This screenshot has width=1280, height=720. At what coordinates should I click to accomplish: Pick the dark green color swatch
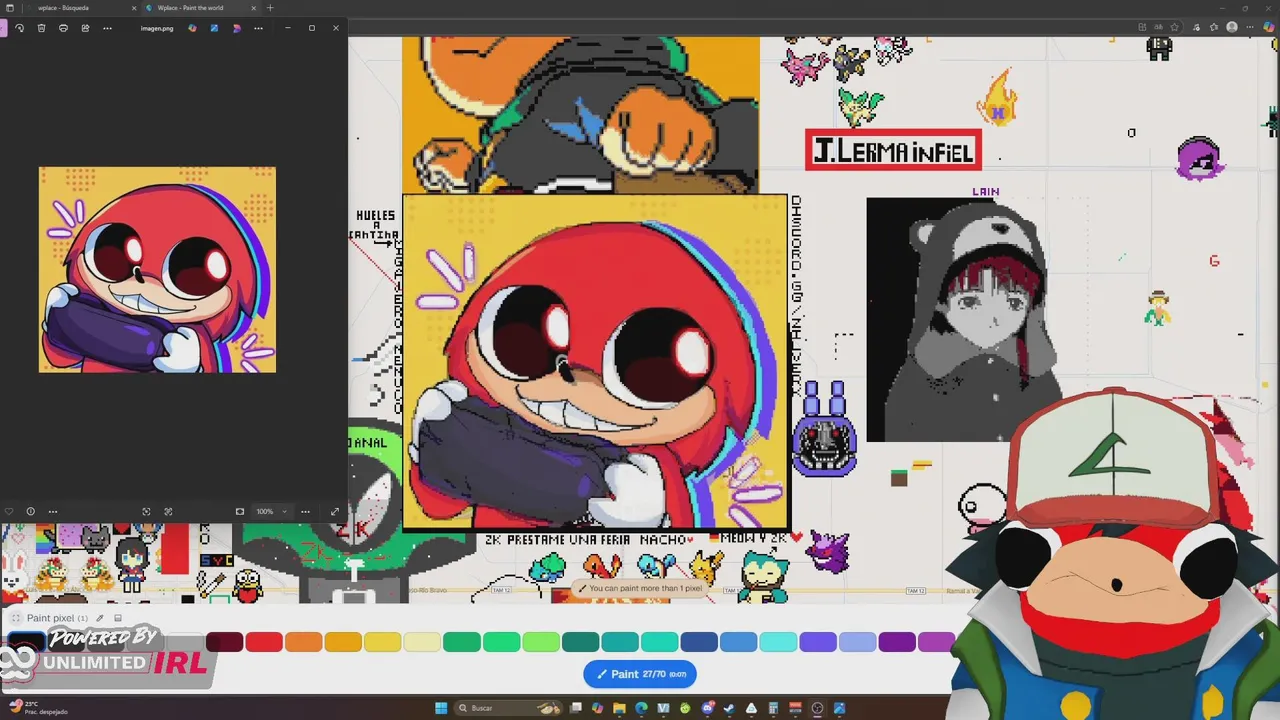point(462,642)
